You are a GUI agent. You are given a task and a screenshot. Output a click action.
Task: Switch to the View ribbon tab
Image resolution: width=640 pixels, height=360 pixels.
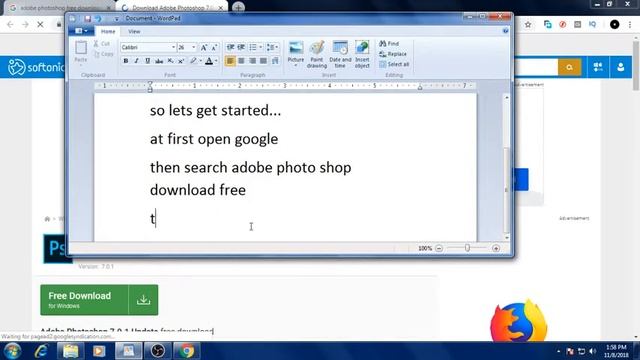coord(134,31)
